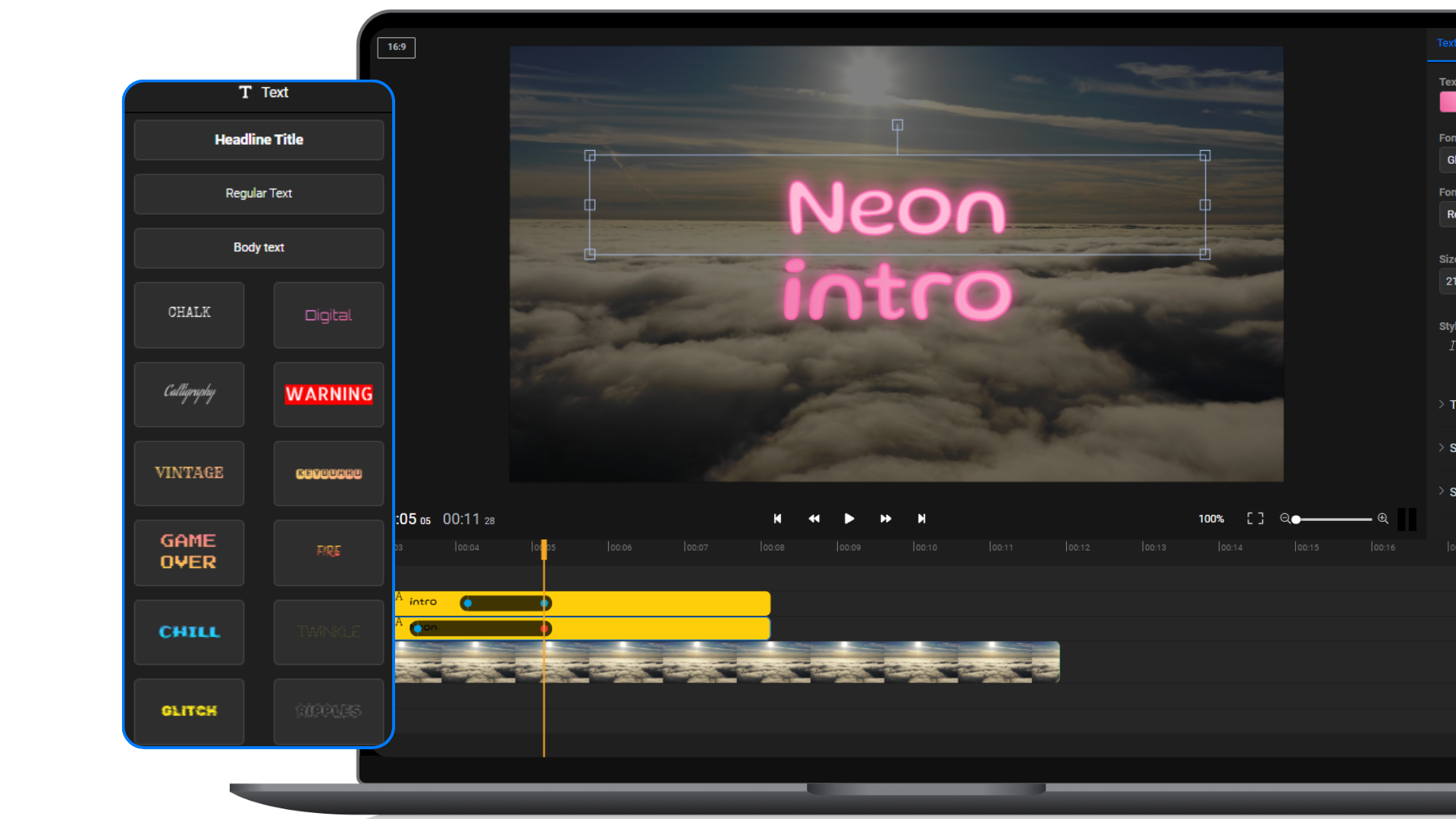1456x819 pixels.
Task: Insert a Headline Title text
Action: coord(259,140)
